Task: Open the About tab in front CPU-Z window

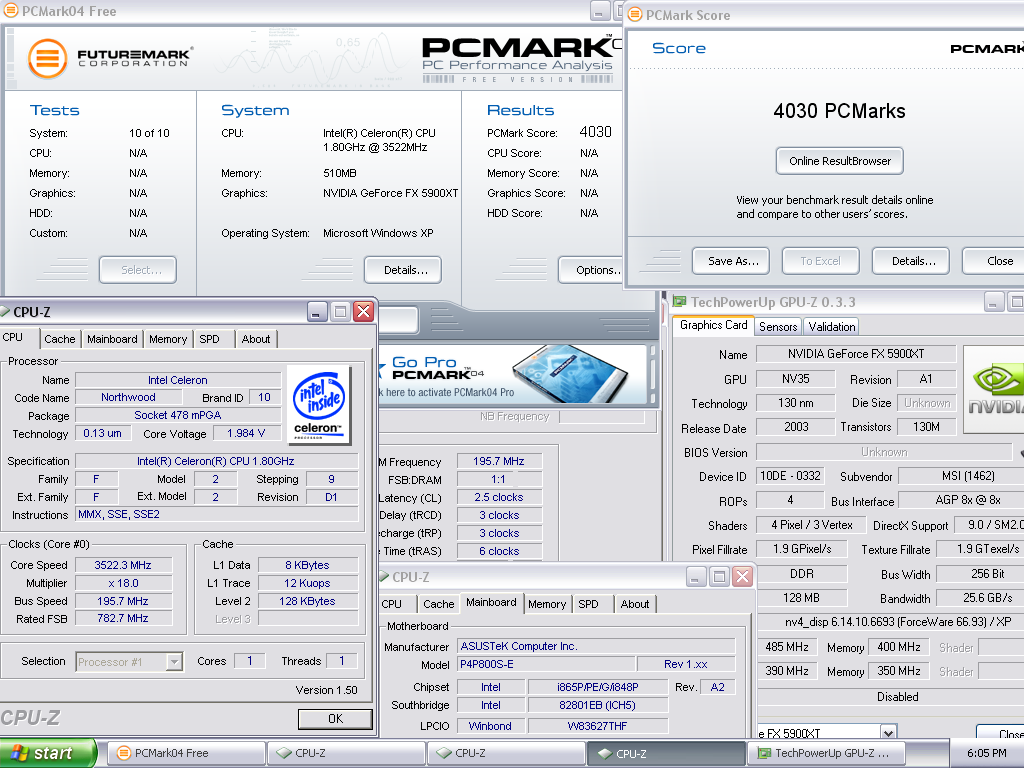Action: click(256, 339)
